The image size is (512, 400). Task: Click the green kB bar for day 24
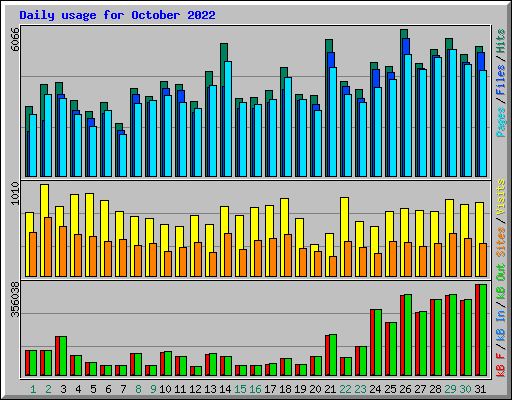click(x=378, y=343)
